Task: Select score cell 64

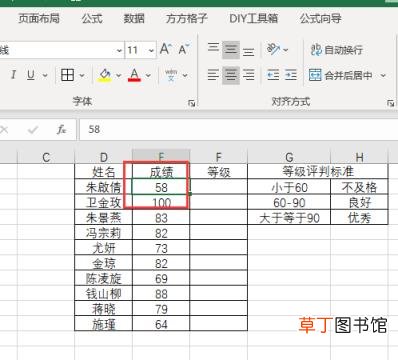Action: pos(161,324)
